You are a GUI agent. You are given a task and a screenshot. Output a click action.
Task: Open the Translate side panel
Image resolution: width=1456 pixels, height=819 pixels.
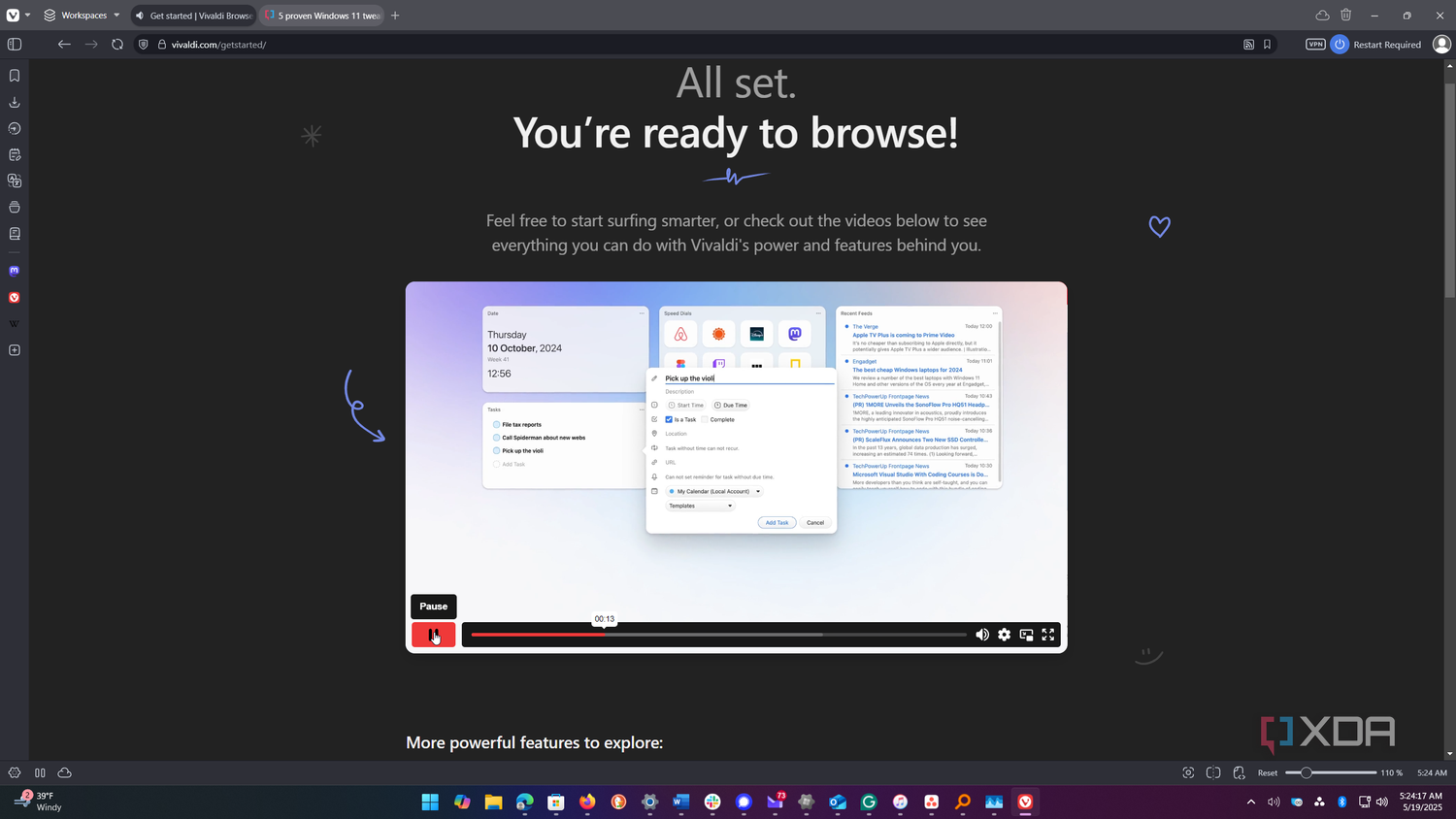pos(15,180)
